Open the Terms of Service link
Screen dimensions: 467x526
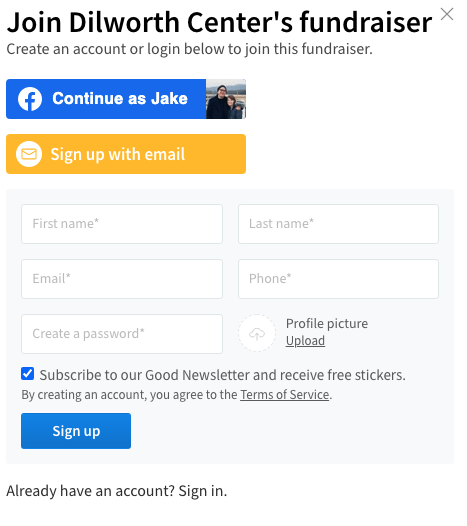[284, 395]
